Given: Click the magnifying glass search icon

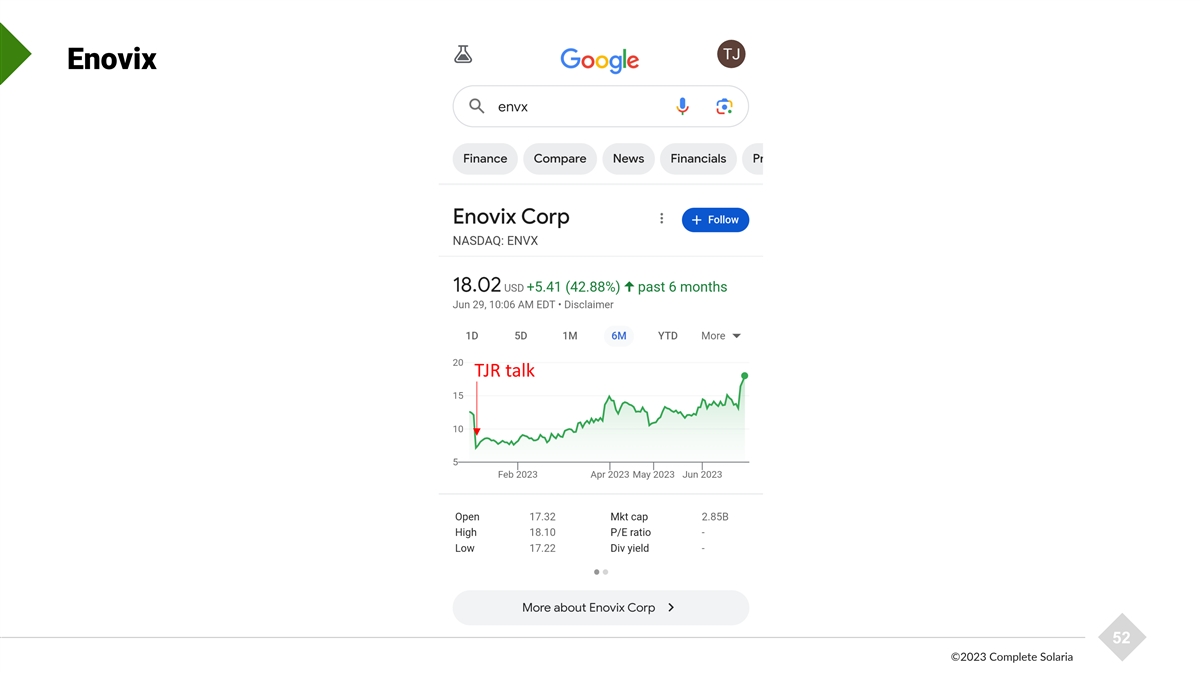Looking at the screenshot, I should pyautogui.click(x=477, y=106).
